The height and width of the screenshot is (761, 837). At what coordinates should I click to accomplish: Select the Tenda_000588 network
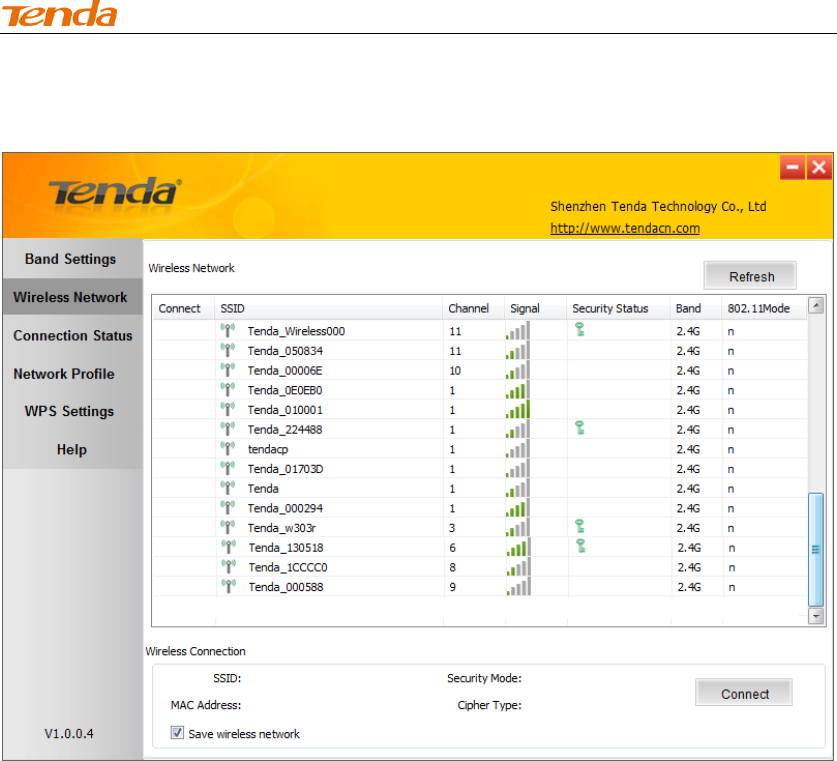pyautogui.click(x=480, y=587)
